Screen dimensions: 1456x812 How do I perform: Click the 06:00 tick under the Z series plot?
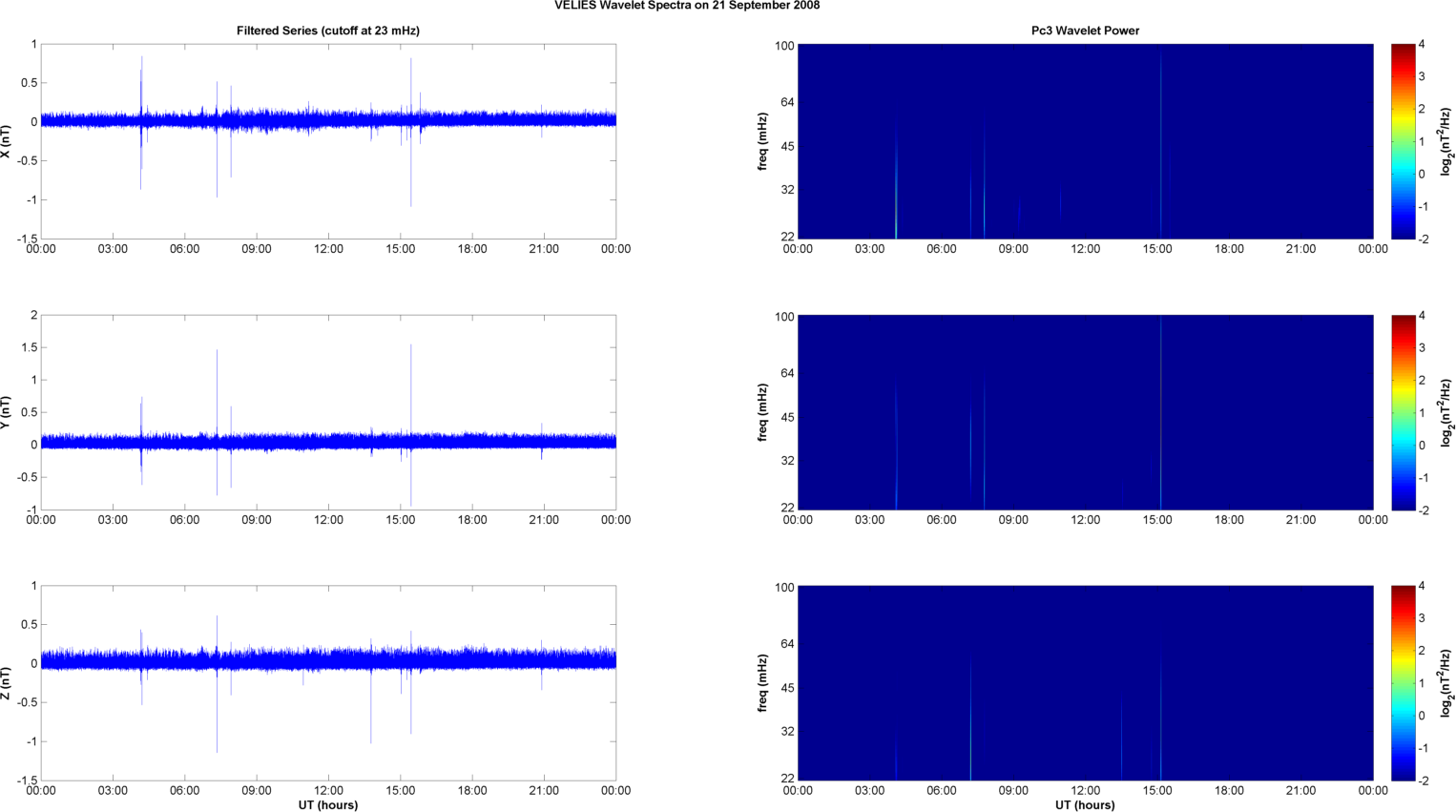click(184, 790)
